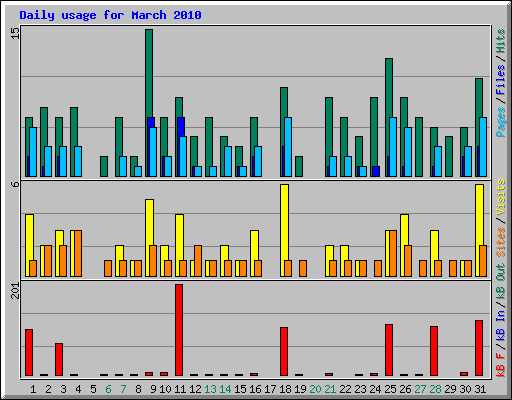
Task: Click the x-axis day label "5"
Action: (93, 389)
